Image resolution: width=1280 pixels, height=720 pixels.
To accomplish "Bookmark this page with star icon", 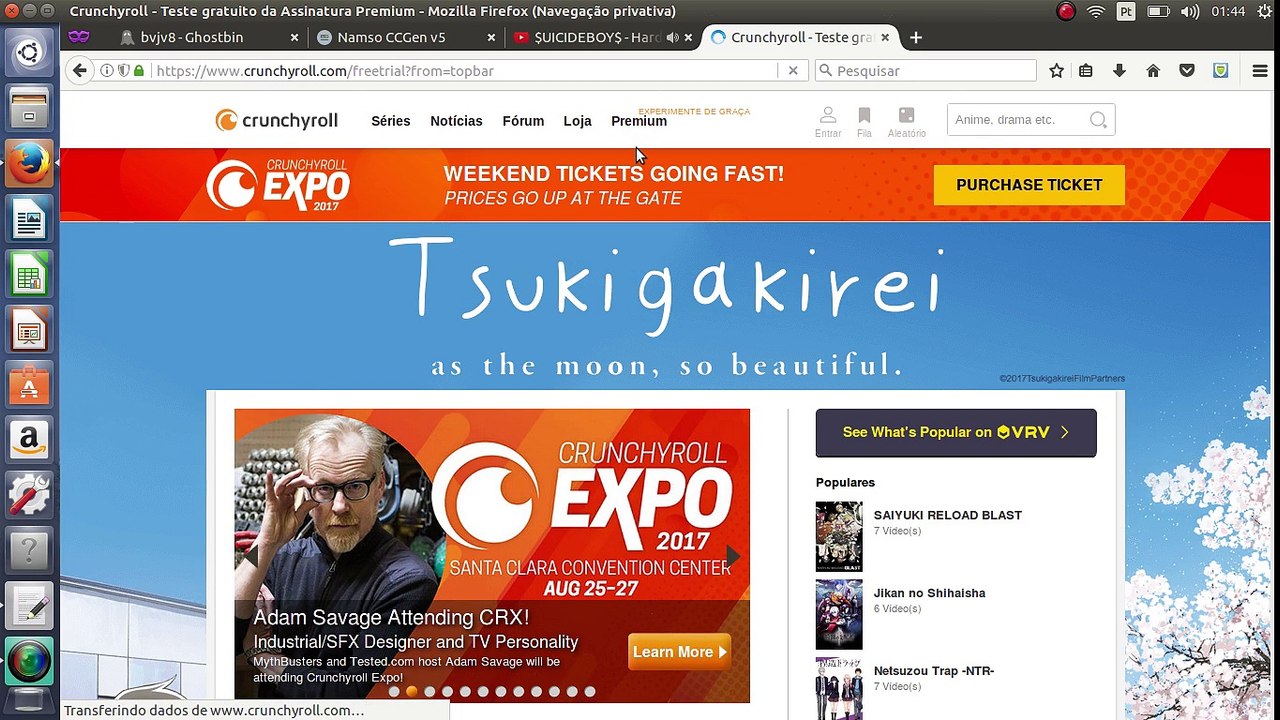I will coord(1056,70).
